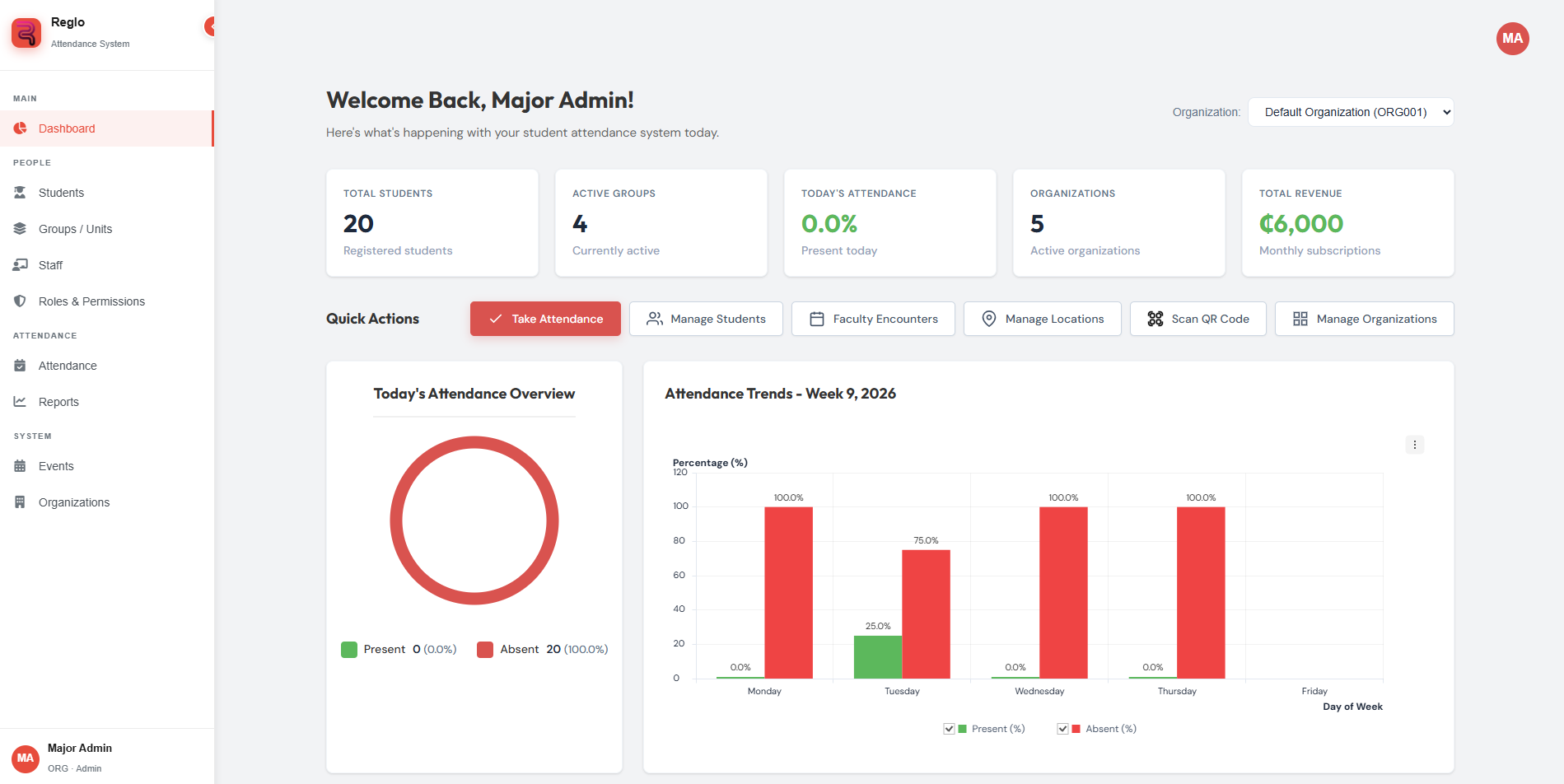Click the checkmark icon in Take Attendance

tap(496, 319)
